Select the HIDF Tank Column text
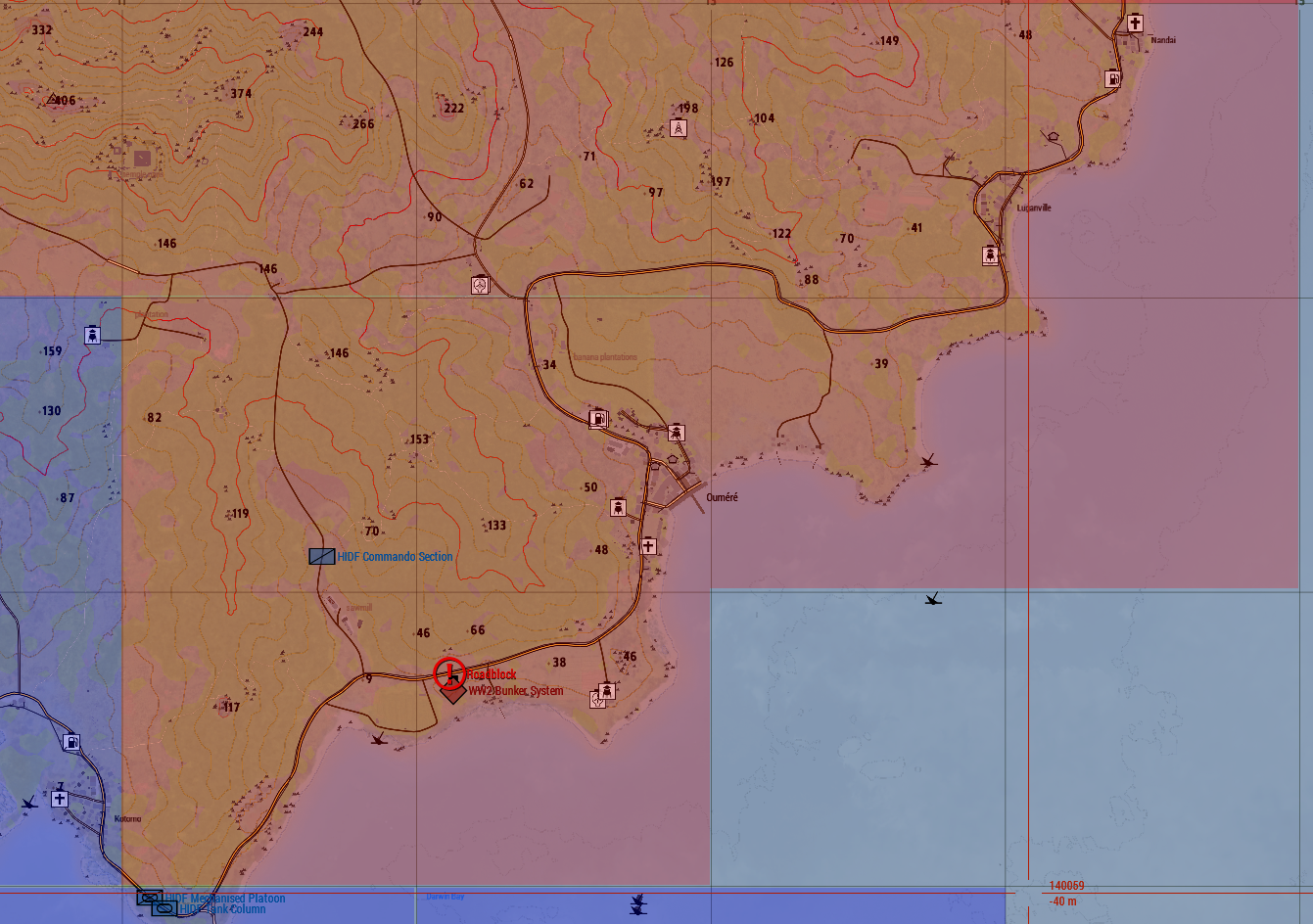 222,909
